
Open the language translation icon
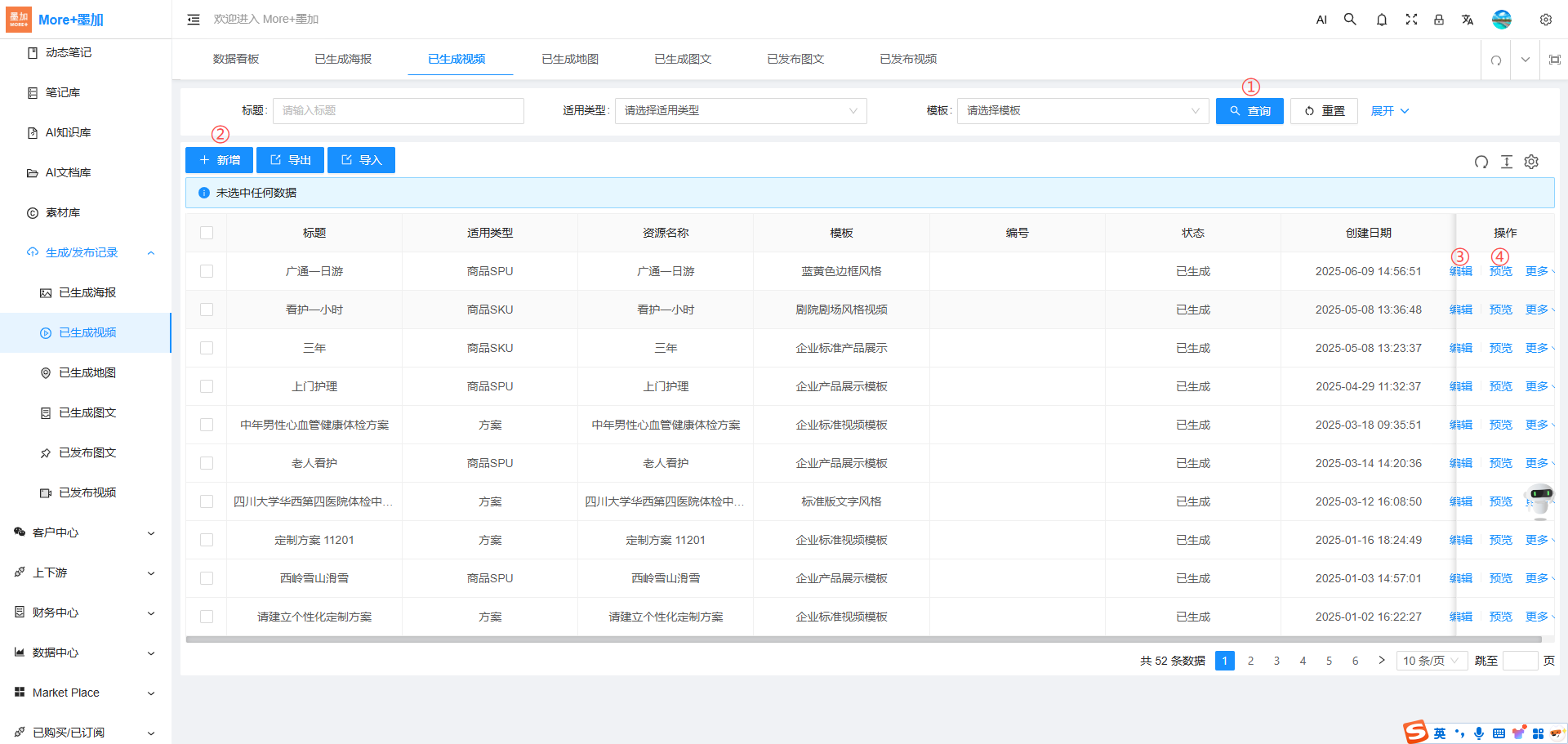pyautogui.click(x=1468, y=20)
